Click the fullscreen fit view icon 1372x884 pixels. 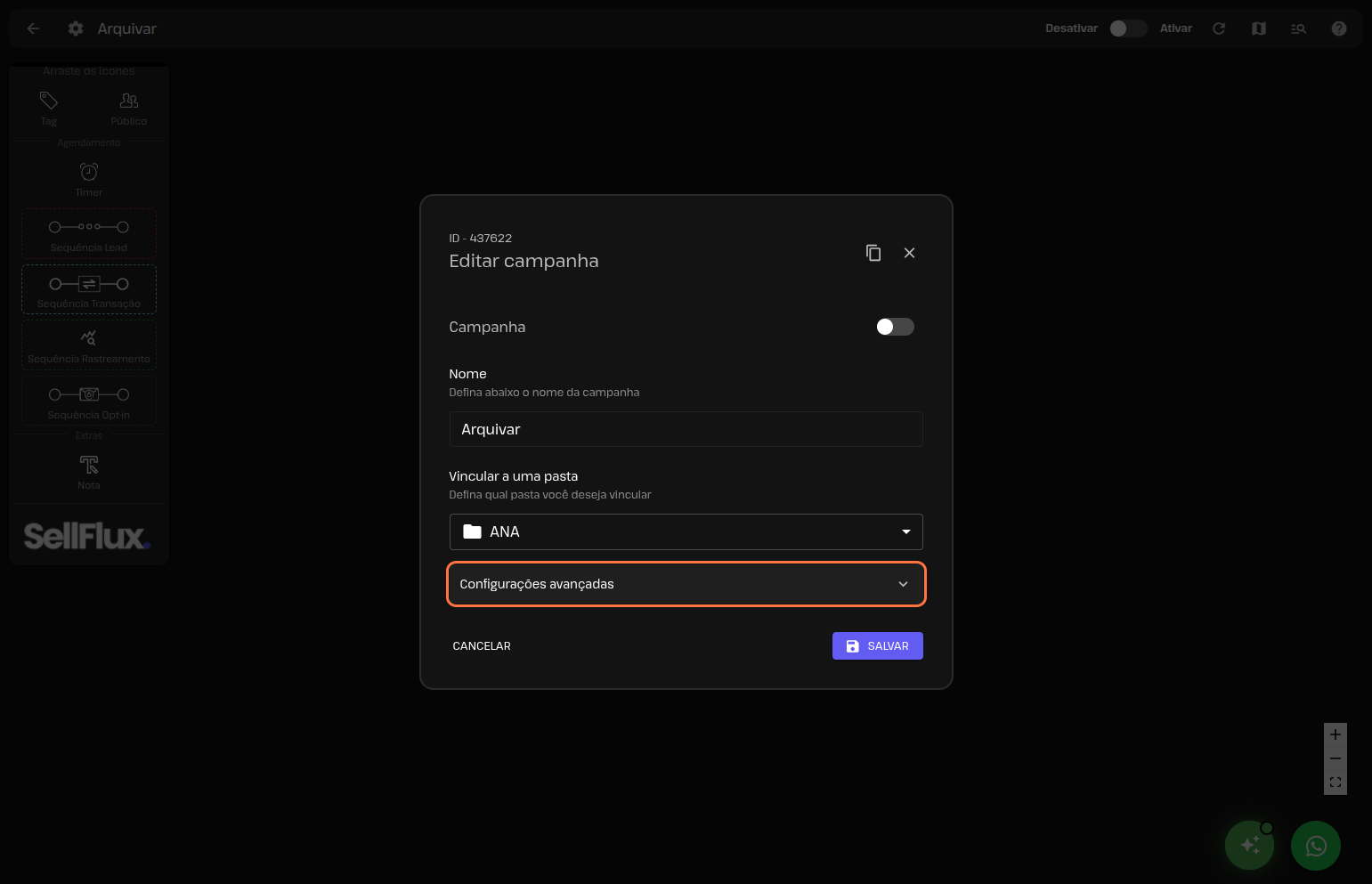pyautogui.click(x=1335, y=783)
